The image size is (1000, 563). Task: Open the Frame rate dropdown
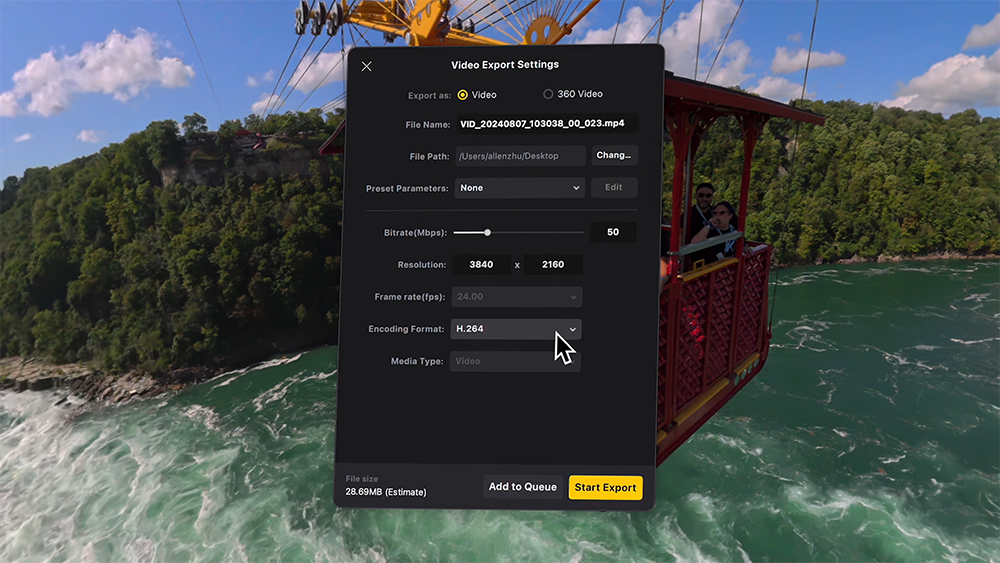coord(517,297)
